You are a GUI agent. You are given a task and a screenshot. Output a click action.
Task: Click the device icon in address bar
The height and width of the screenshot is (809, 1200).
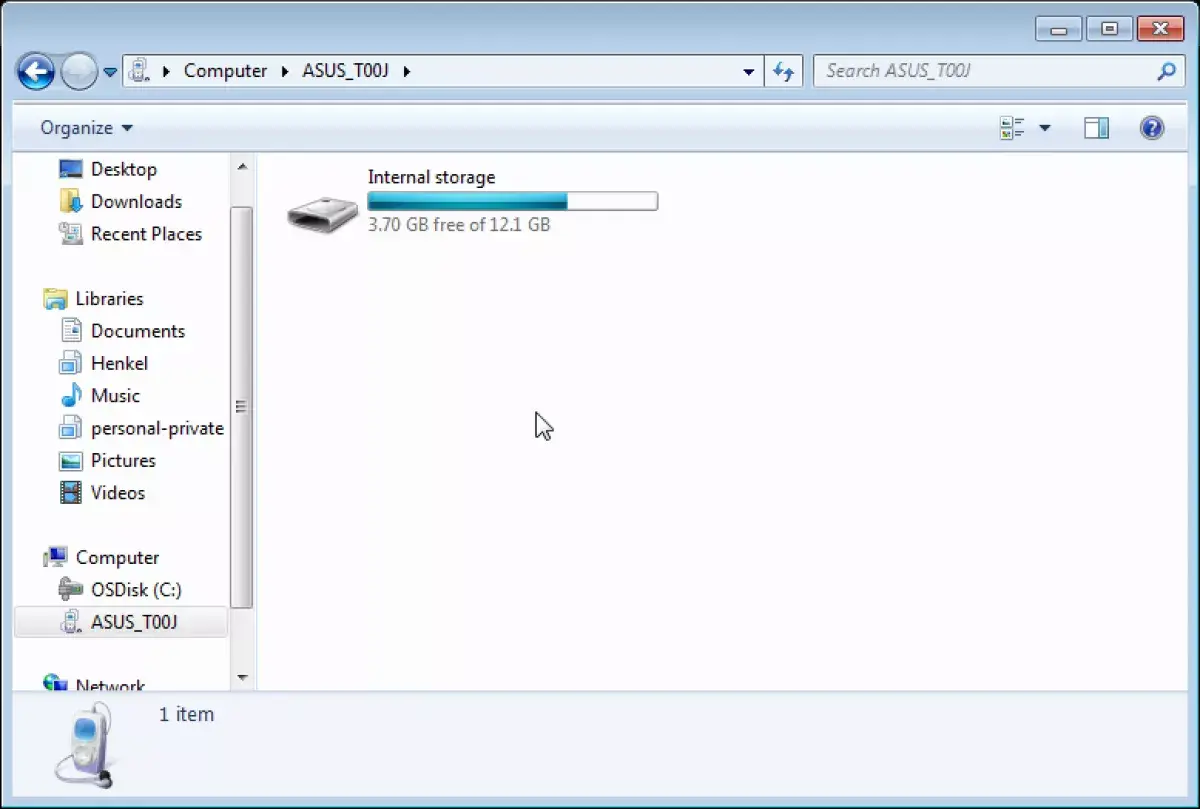pyautogui.click(x=140, y=71)
